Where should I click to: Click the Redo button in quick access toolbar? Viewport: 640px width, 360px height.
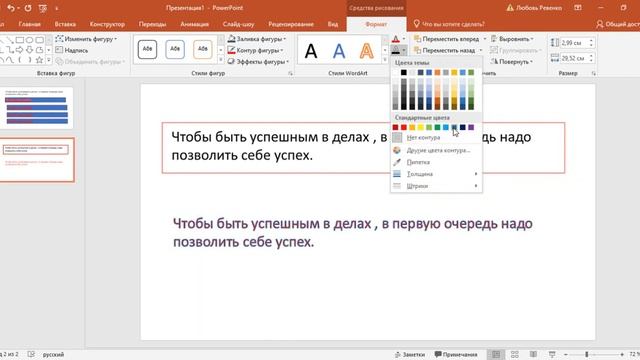click(x=28, y=8)
